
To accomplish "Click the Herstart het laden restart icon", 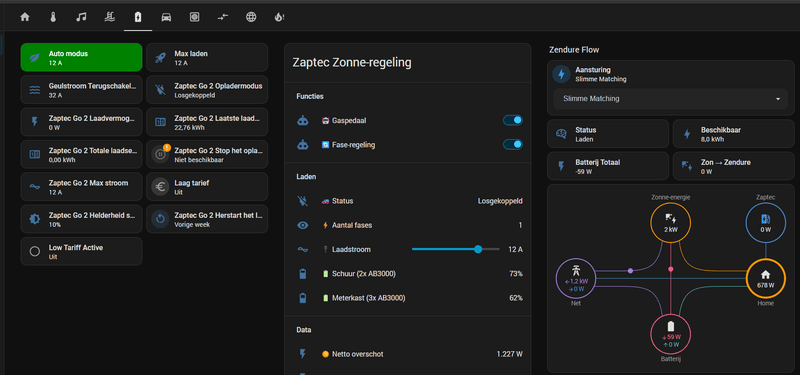I will (160, 219).
